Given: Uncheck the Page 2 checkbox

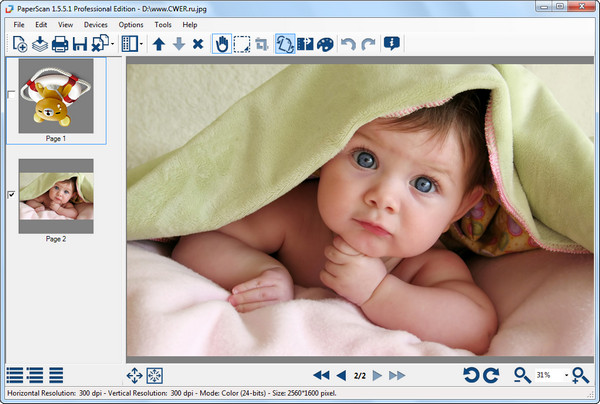Looking at the screenshot, I should point(10,194).
